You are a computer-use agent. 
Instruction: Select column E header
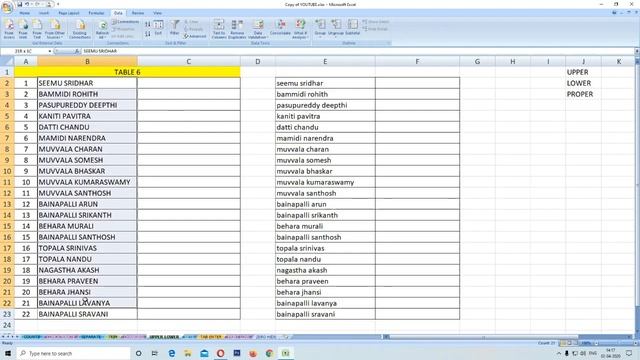click(325, 62)
